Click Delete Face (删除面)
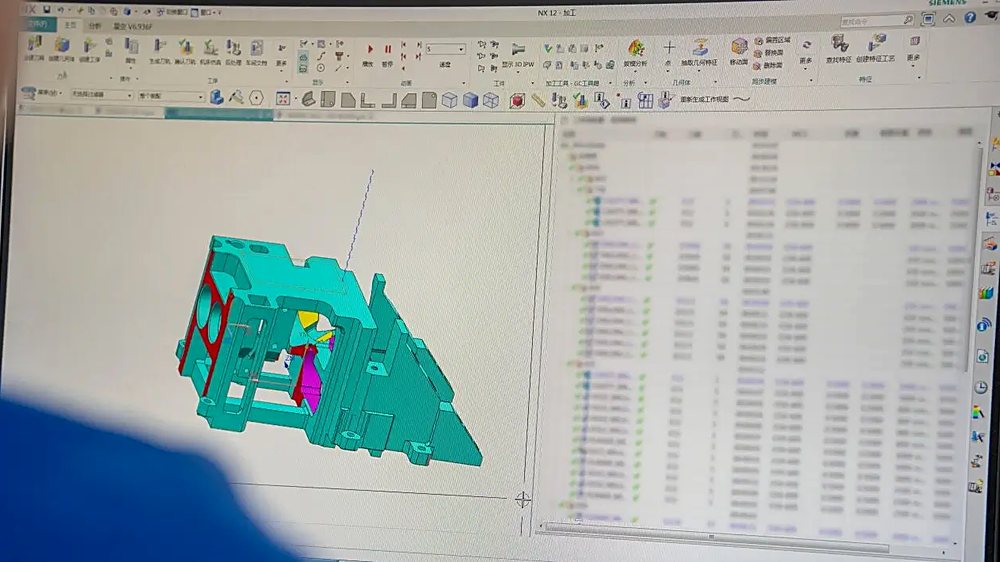 pyautogui.click(x=768, y=66)
